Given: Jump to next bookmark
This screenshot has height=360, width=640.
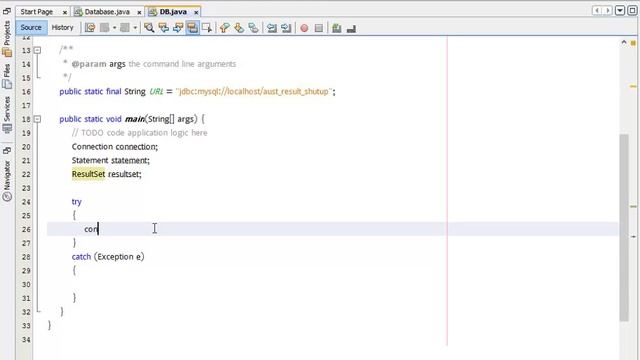Looking at the screenshot, I should pyautogui.click(x=239, y=28).
